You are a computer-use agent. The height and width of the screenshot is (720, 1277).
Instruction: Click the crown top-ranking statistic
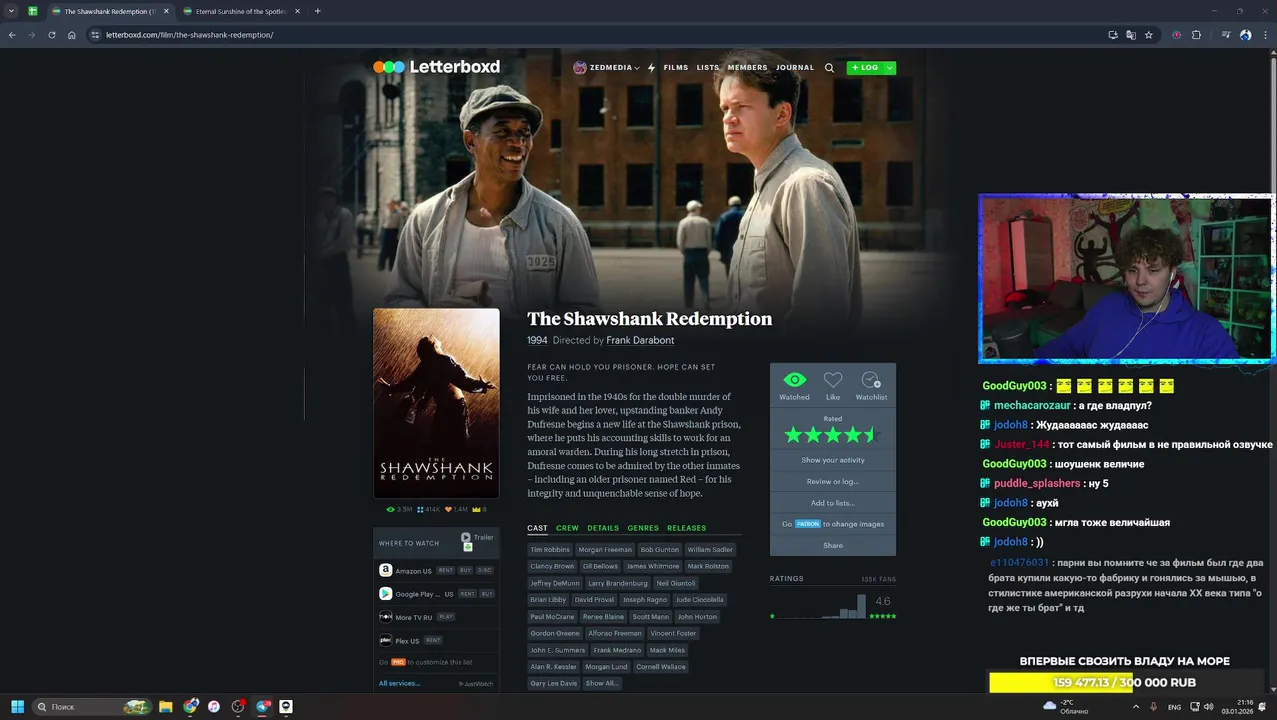[x=479, y=509]
